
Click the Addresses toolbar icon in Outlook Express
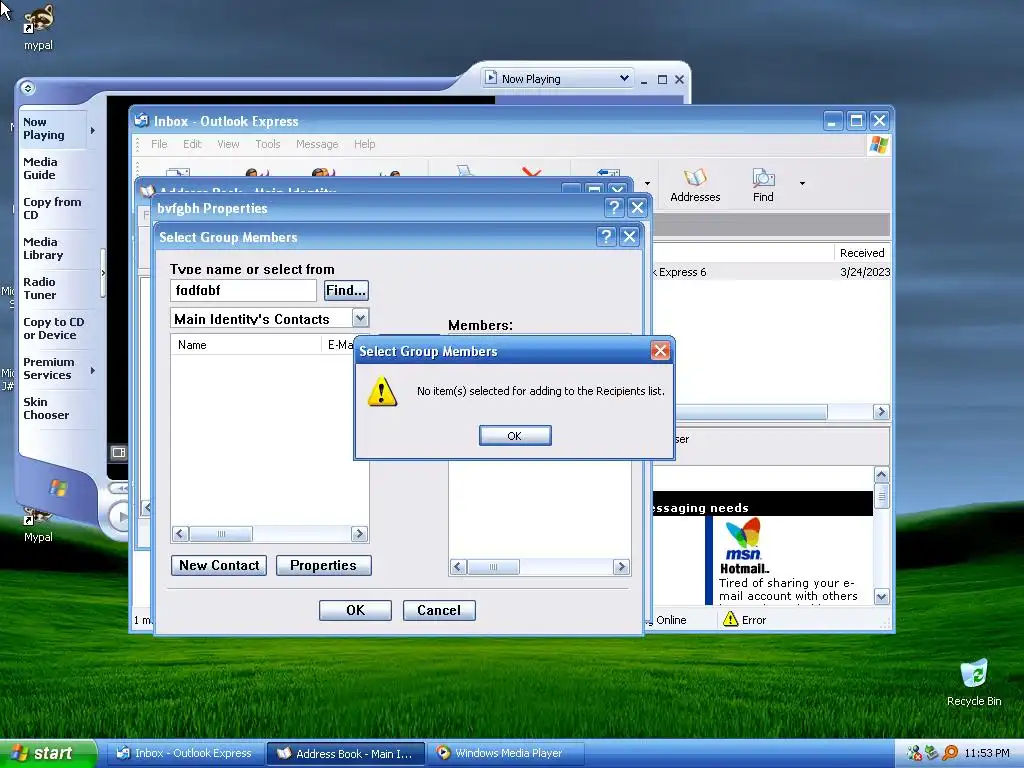(x=695, y=185)
